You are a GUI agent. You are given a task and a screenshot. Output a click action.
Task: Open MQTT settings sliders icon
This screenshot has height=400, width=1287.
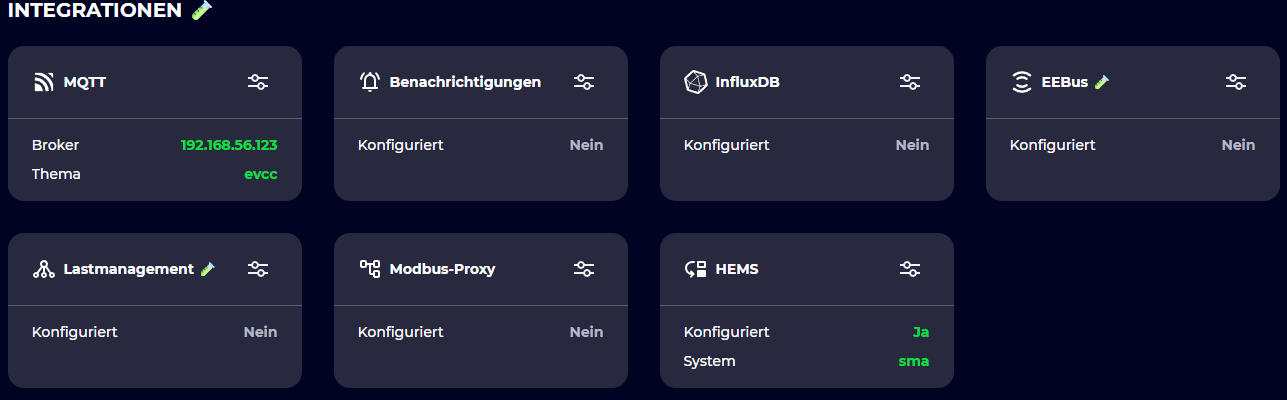click(258, 82)
